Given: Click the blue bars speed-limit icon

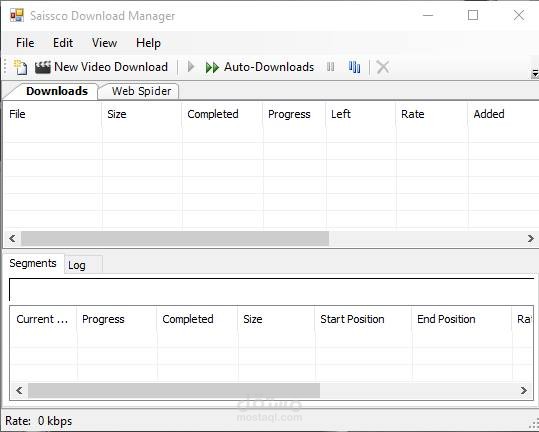Looking at the screenshot, I should 354,67.
